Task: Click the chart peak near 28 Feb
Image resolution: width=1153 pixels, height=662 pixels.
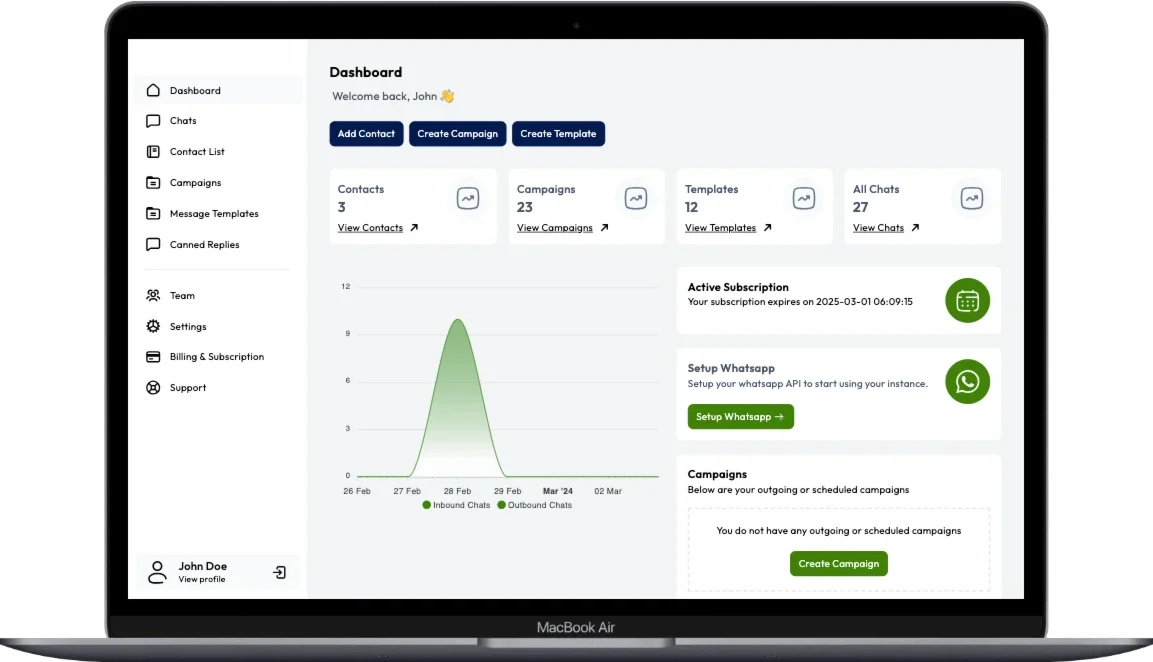Action: 457,320
